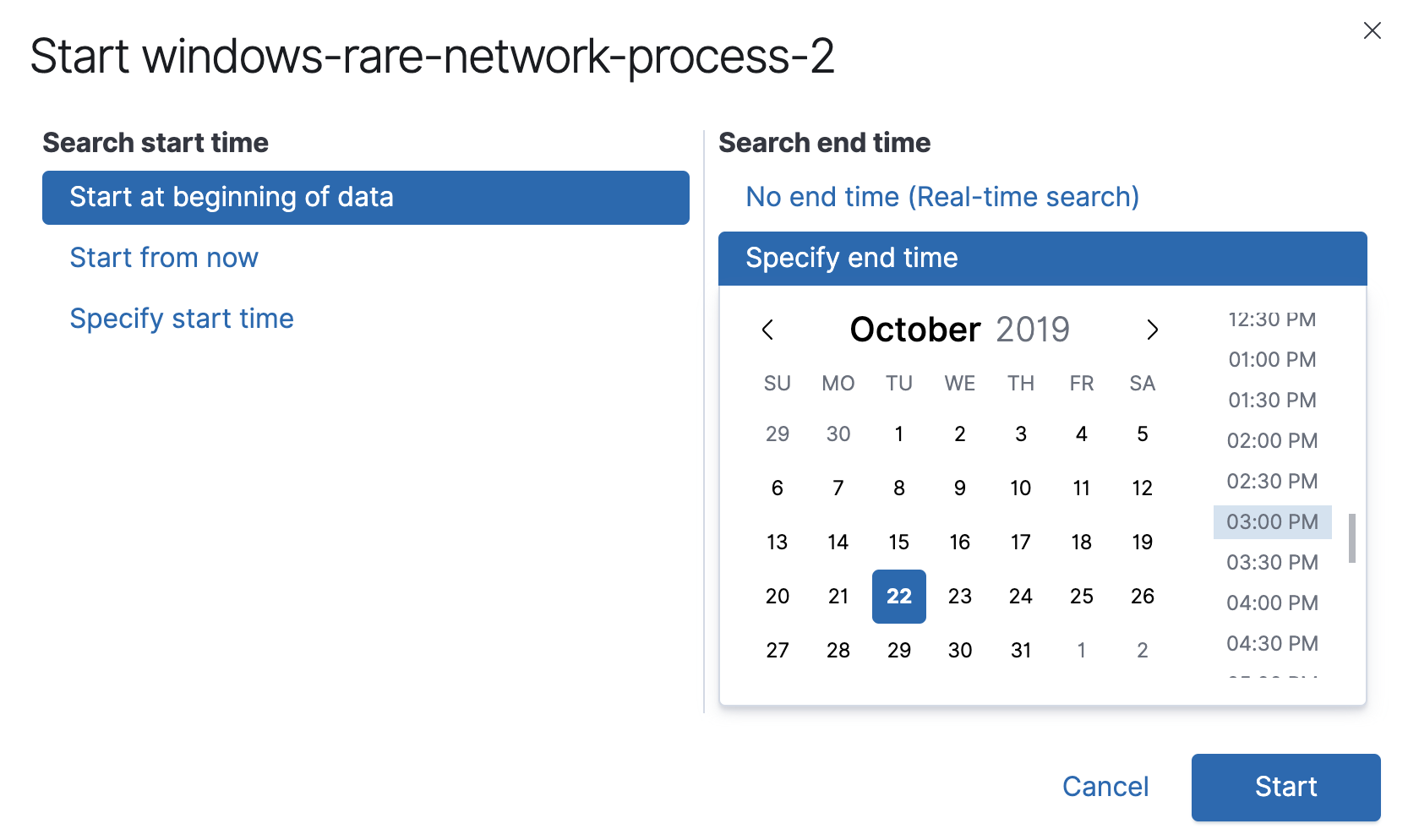Navigate to September using left chevron

click(x=768, y=330)
